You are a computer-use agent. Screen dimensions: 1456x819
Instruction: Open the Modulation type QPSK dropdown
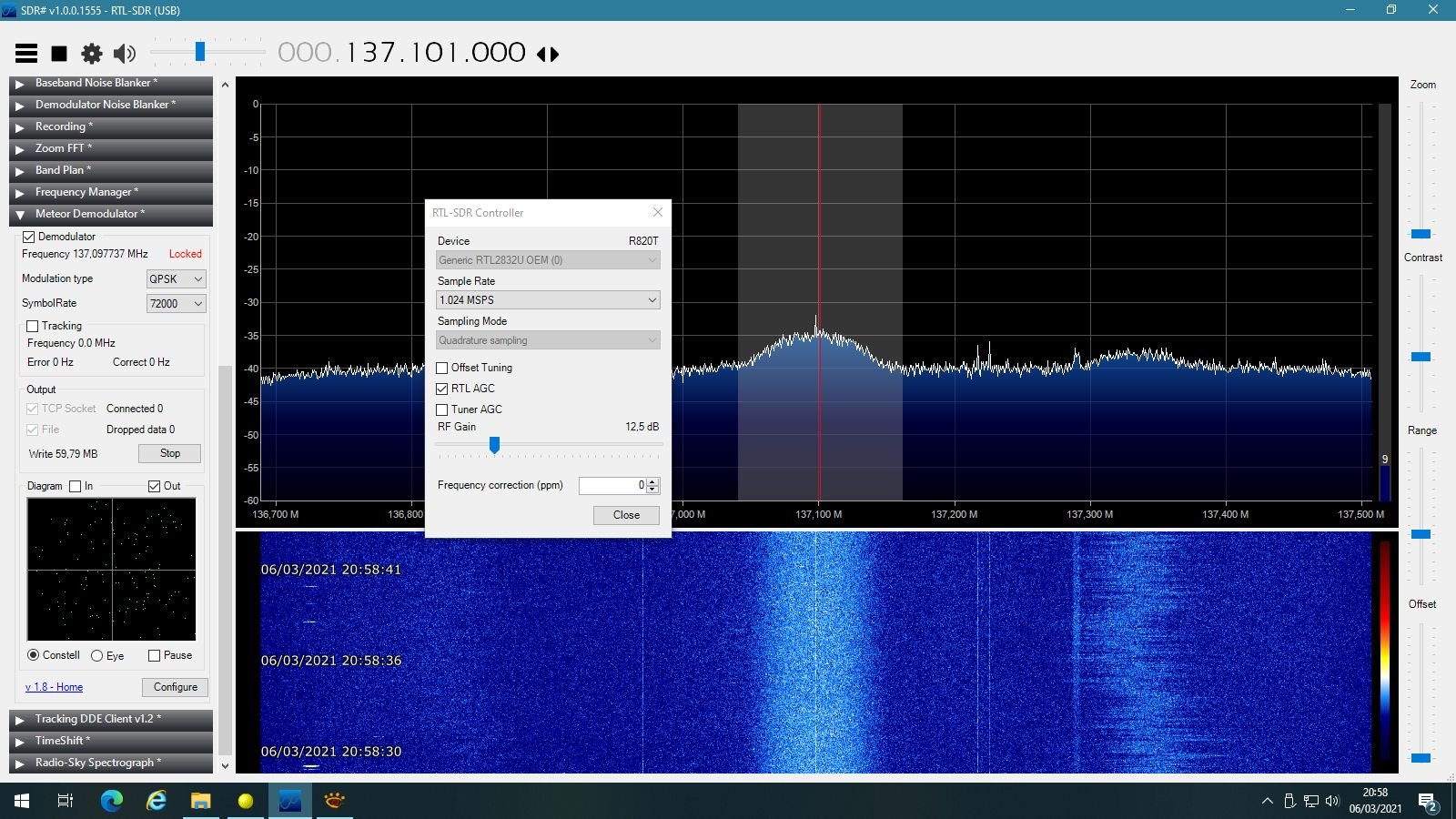click(x=176, y=279)
